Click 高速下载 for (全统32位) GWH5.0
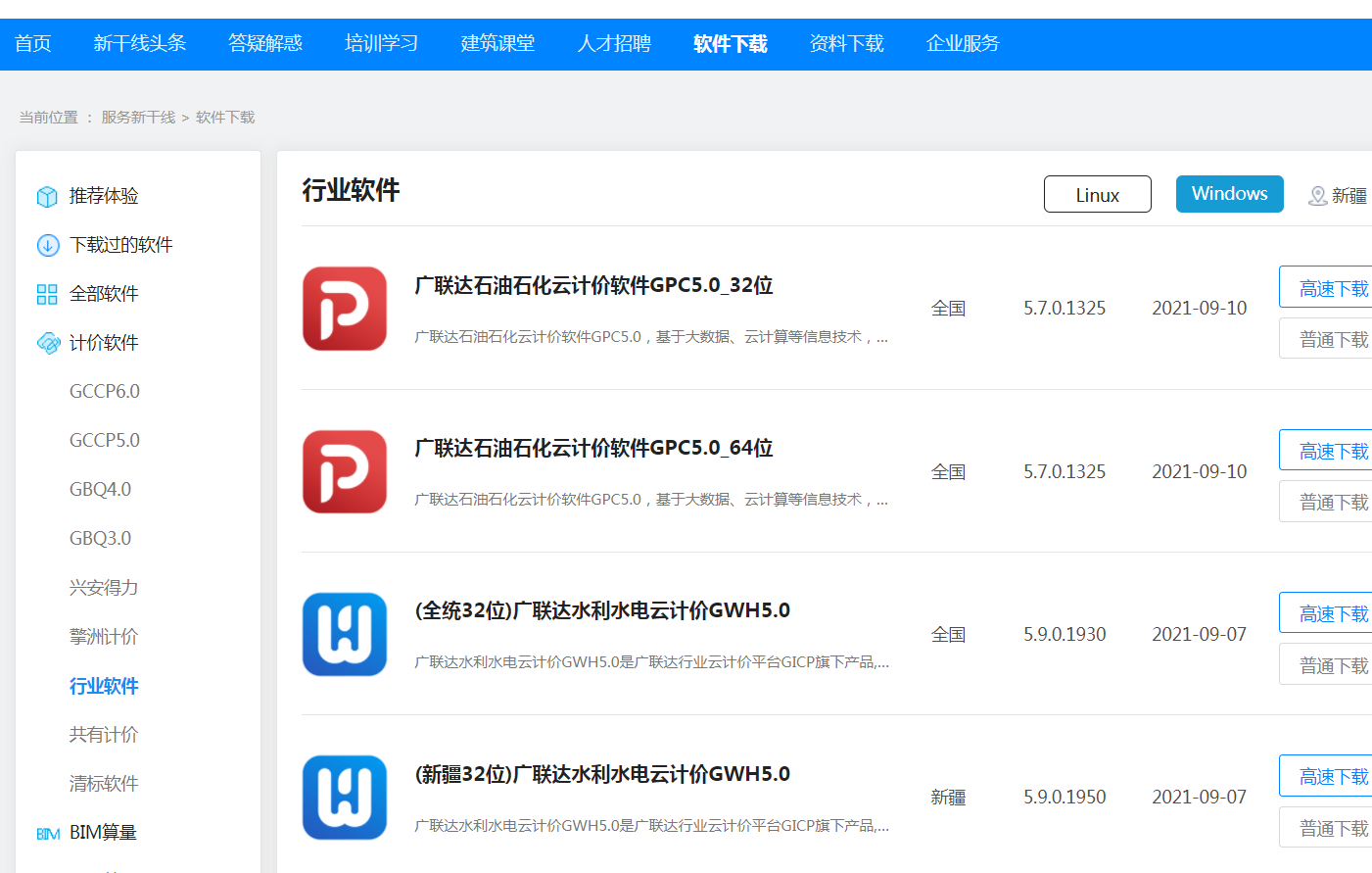Image resolution: width=1372 pixels, height=873 pixels. [1326, 612]
